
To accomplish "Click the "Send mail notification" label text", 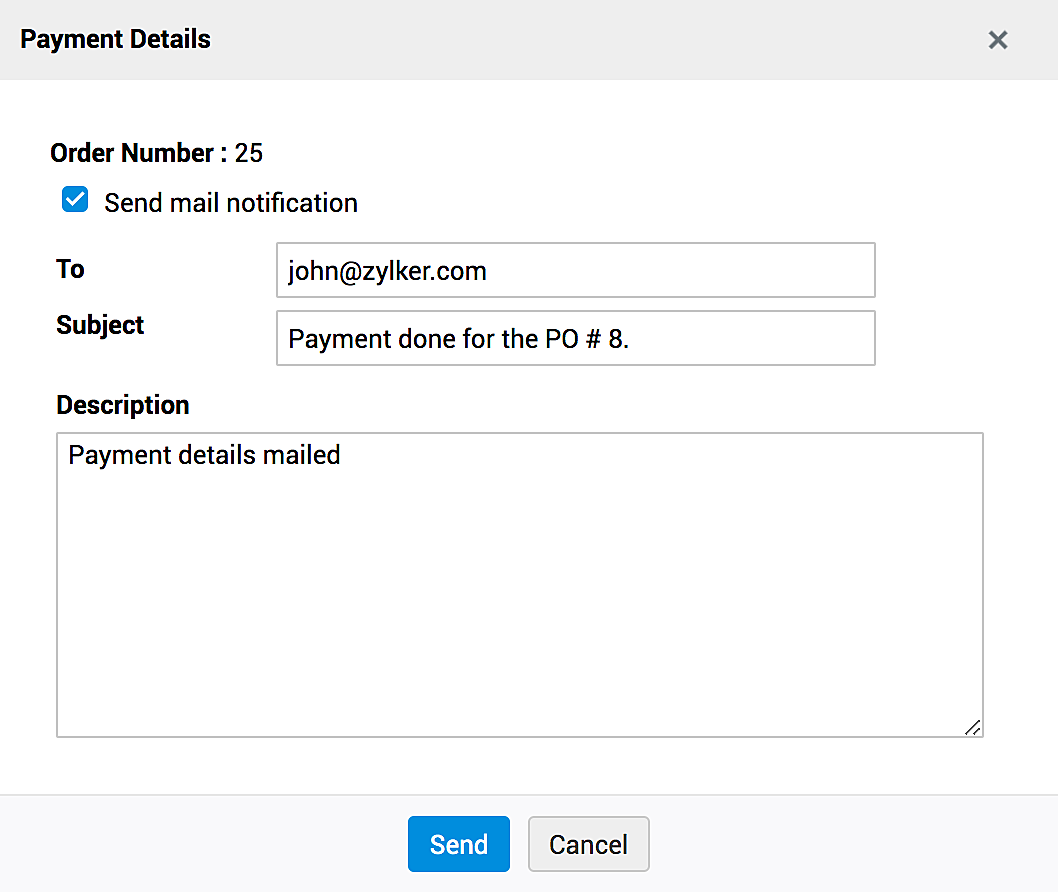I will click(x=231, y=203).
